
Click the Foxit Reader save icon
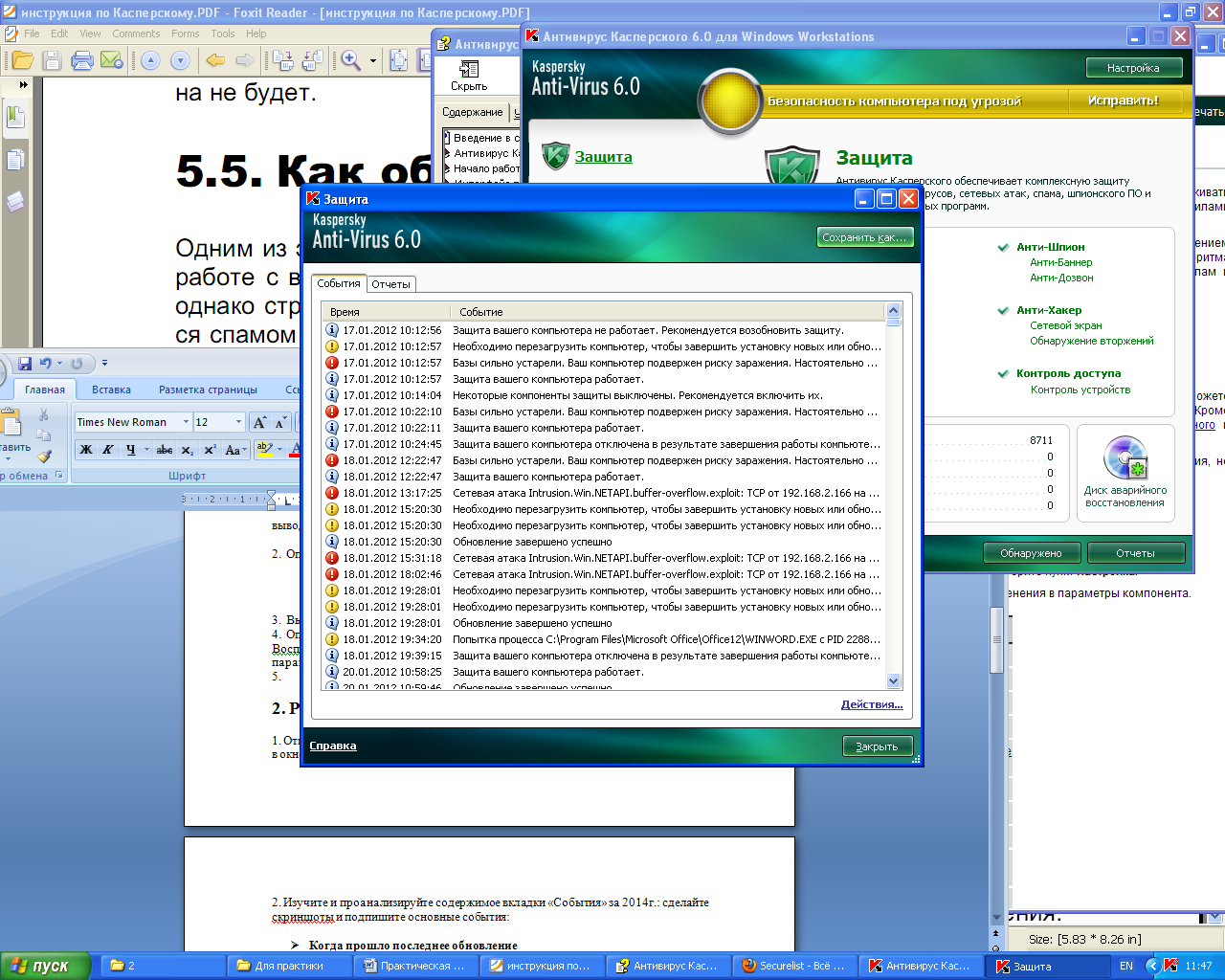[53, 60]
